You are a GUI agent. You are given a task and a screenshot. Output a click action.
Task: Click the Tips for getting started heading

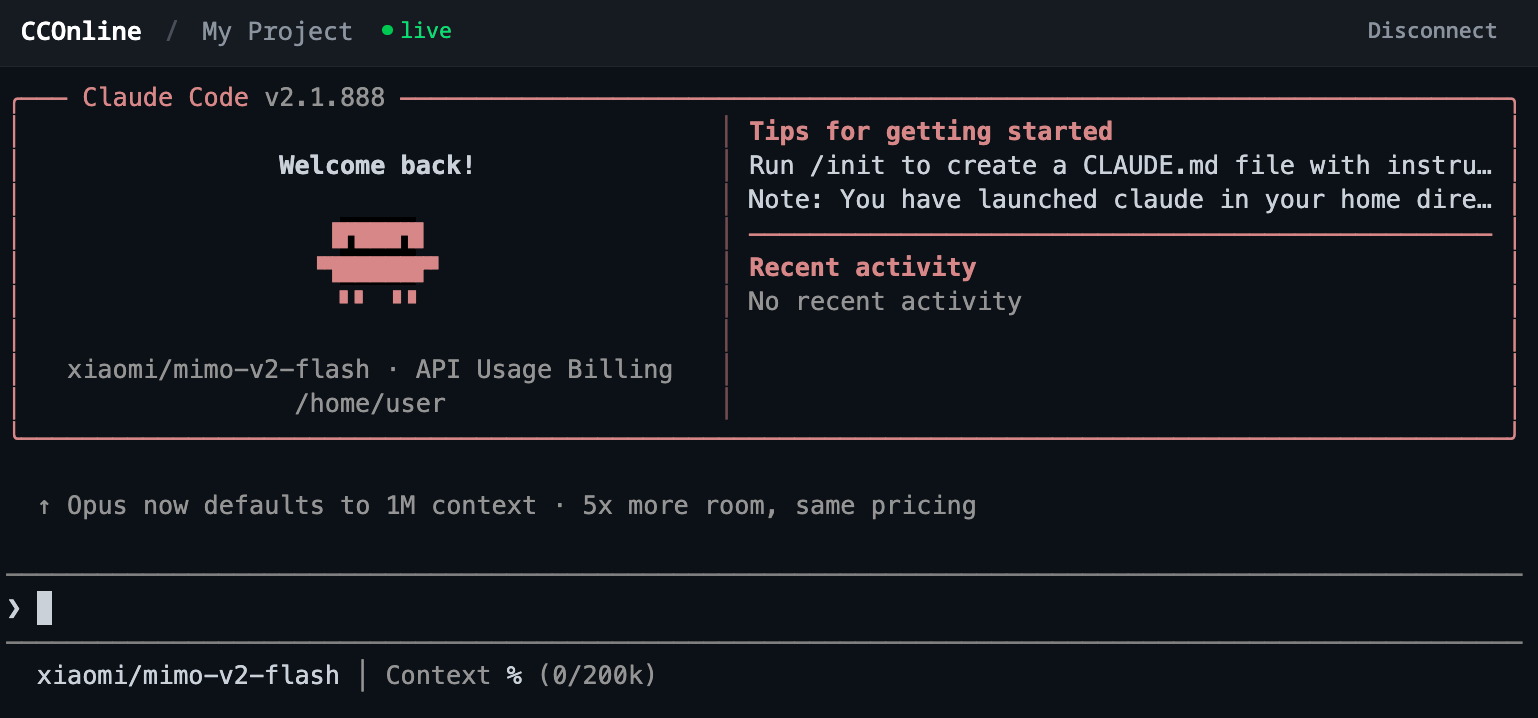coord(930,131)
